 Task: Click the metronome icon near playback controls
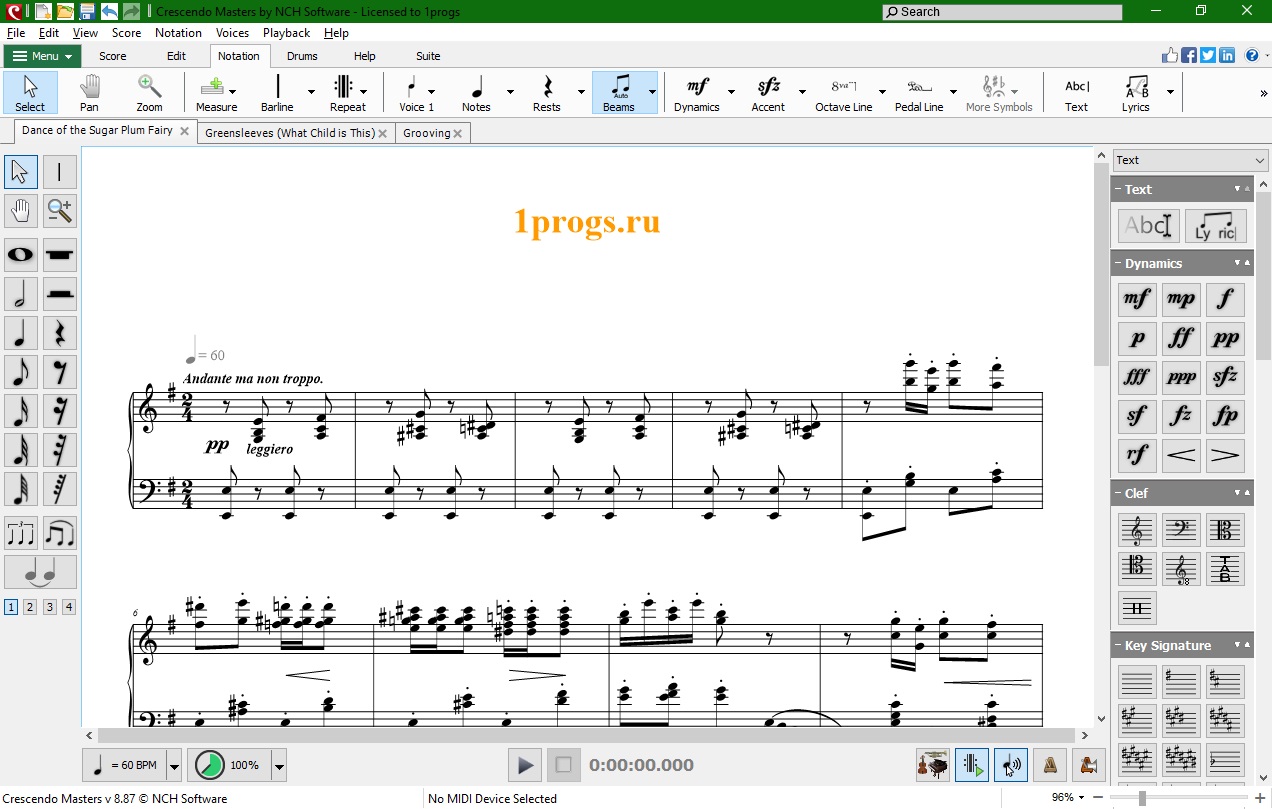pos(1050,764)
